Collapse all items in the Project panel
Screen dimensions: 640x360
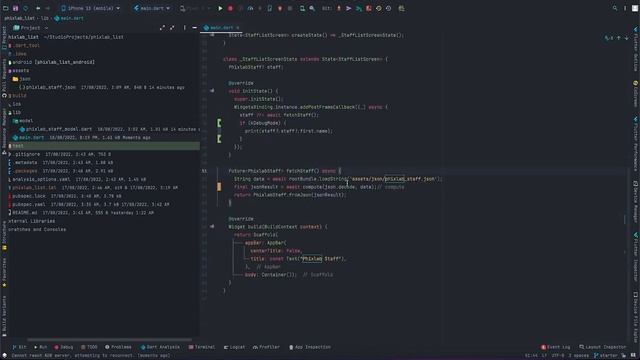(x=172, y=28)
